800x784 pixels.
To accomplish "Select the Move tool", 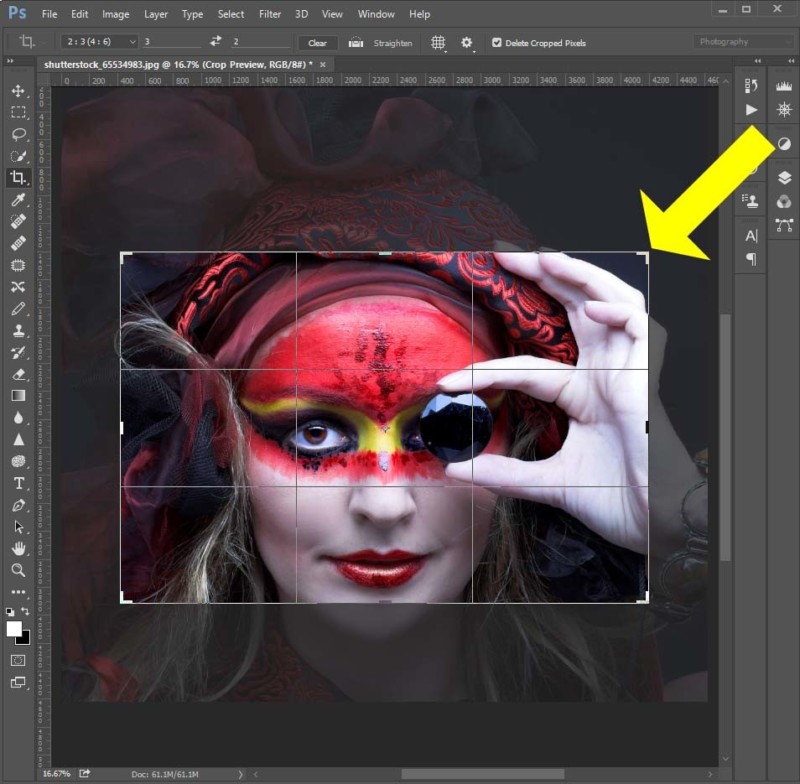I will point(18,91).
